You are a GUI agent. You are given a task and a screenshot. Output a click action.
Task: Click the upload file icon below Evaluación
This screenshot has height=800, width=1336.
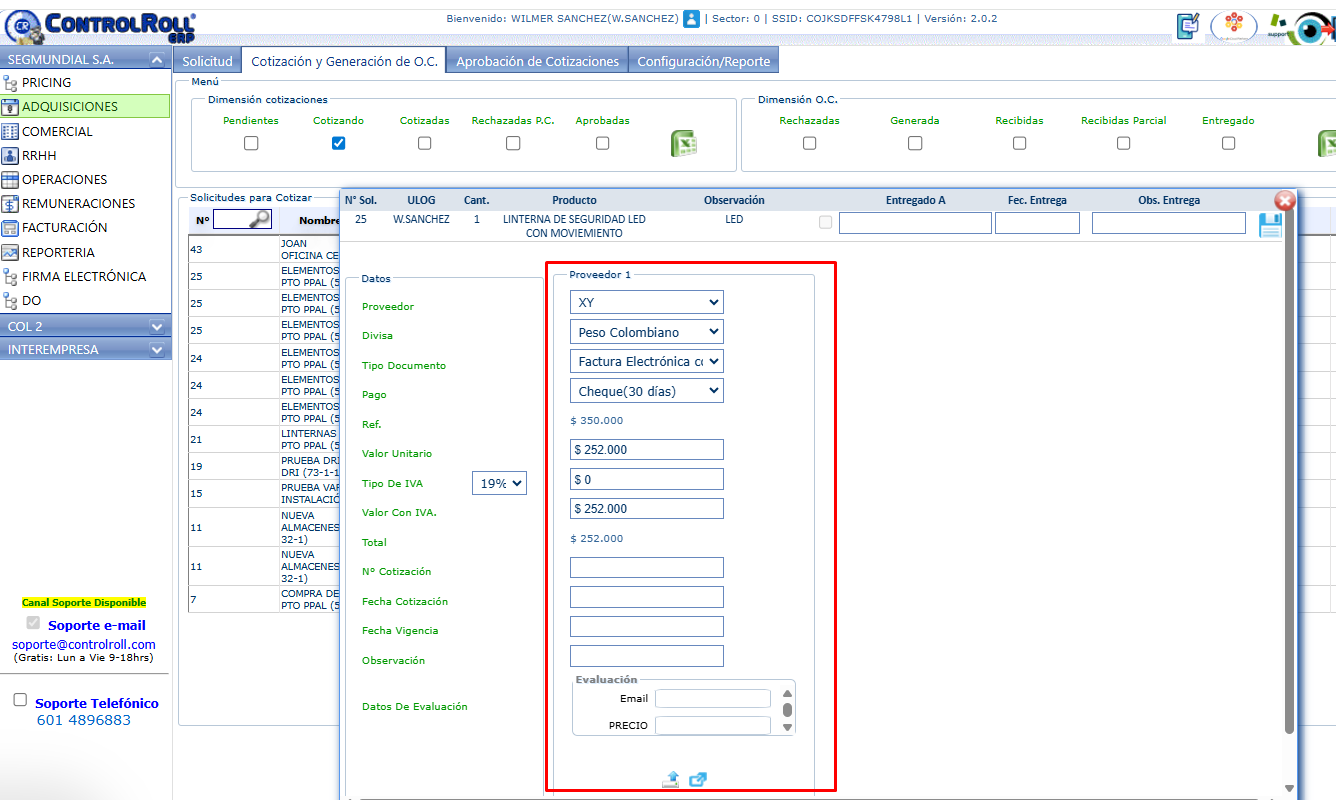click(670, 780)
